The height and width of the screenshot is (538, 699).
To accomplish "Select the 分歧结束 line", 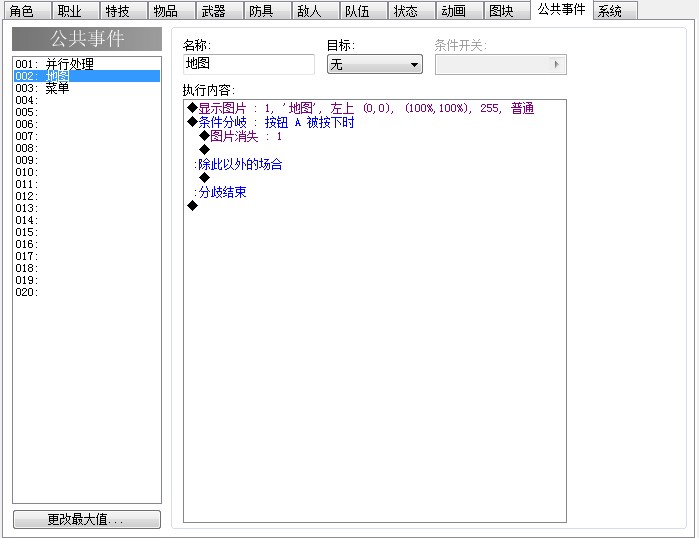I will tap(375, 193).
